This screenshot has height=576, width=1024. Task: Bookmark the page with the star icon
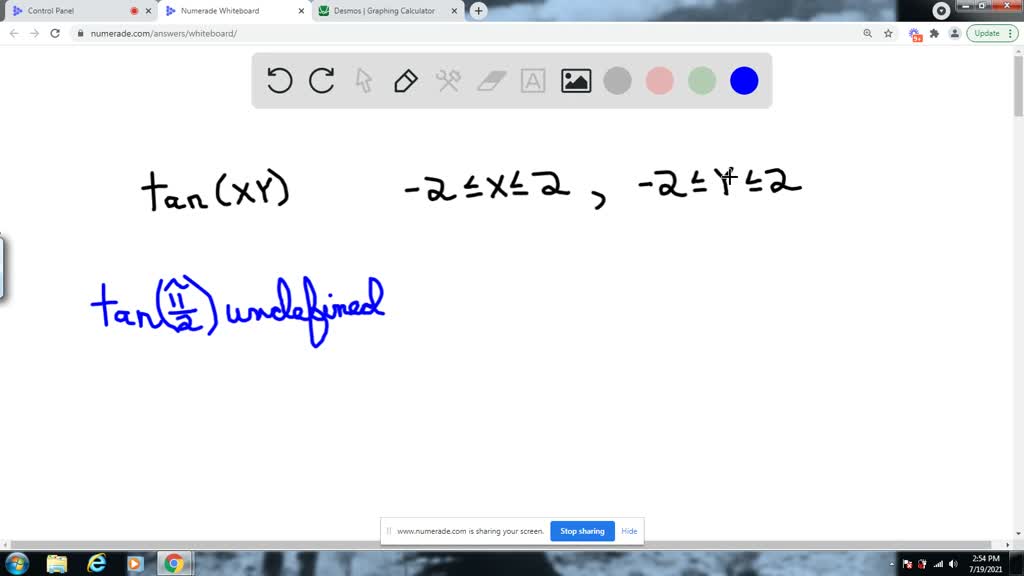coord(888,33)
